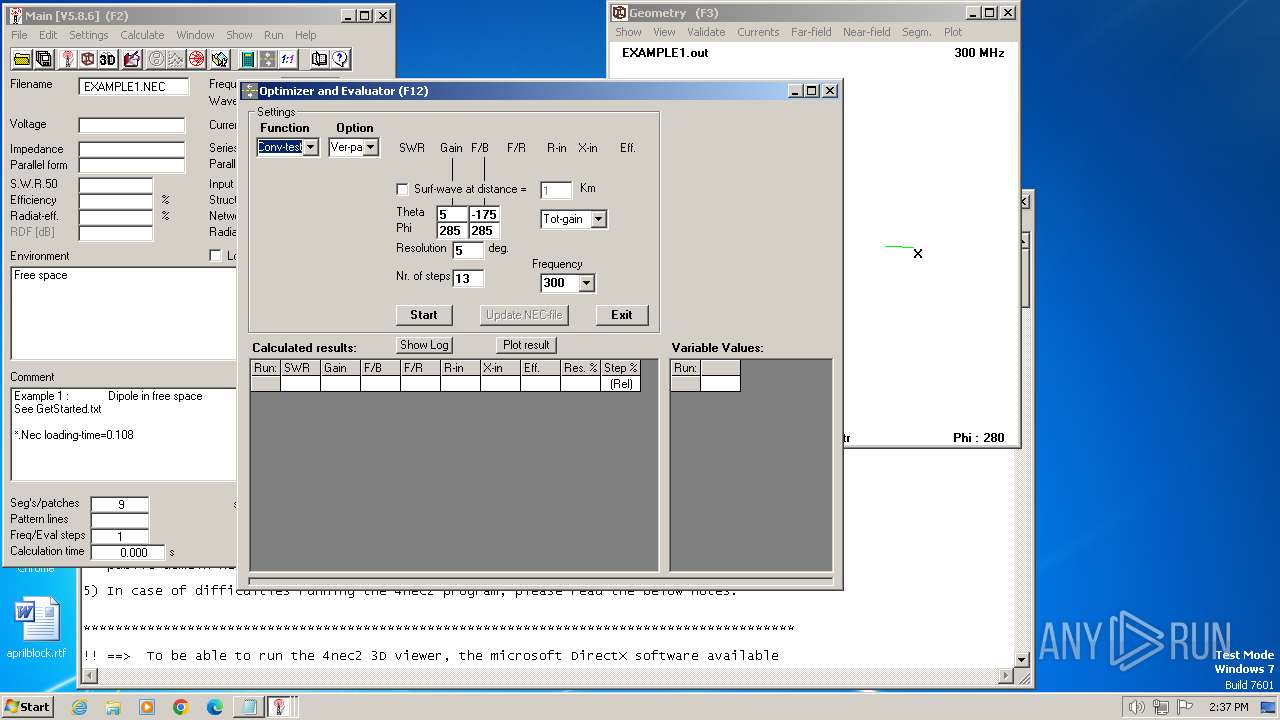Click the line chart plot icon in Main toolbar
This screenshot has width=1280, height=720.
pyautogui.click(x=176, y=59)
